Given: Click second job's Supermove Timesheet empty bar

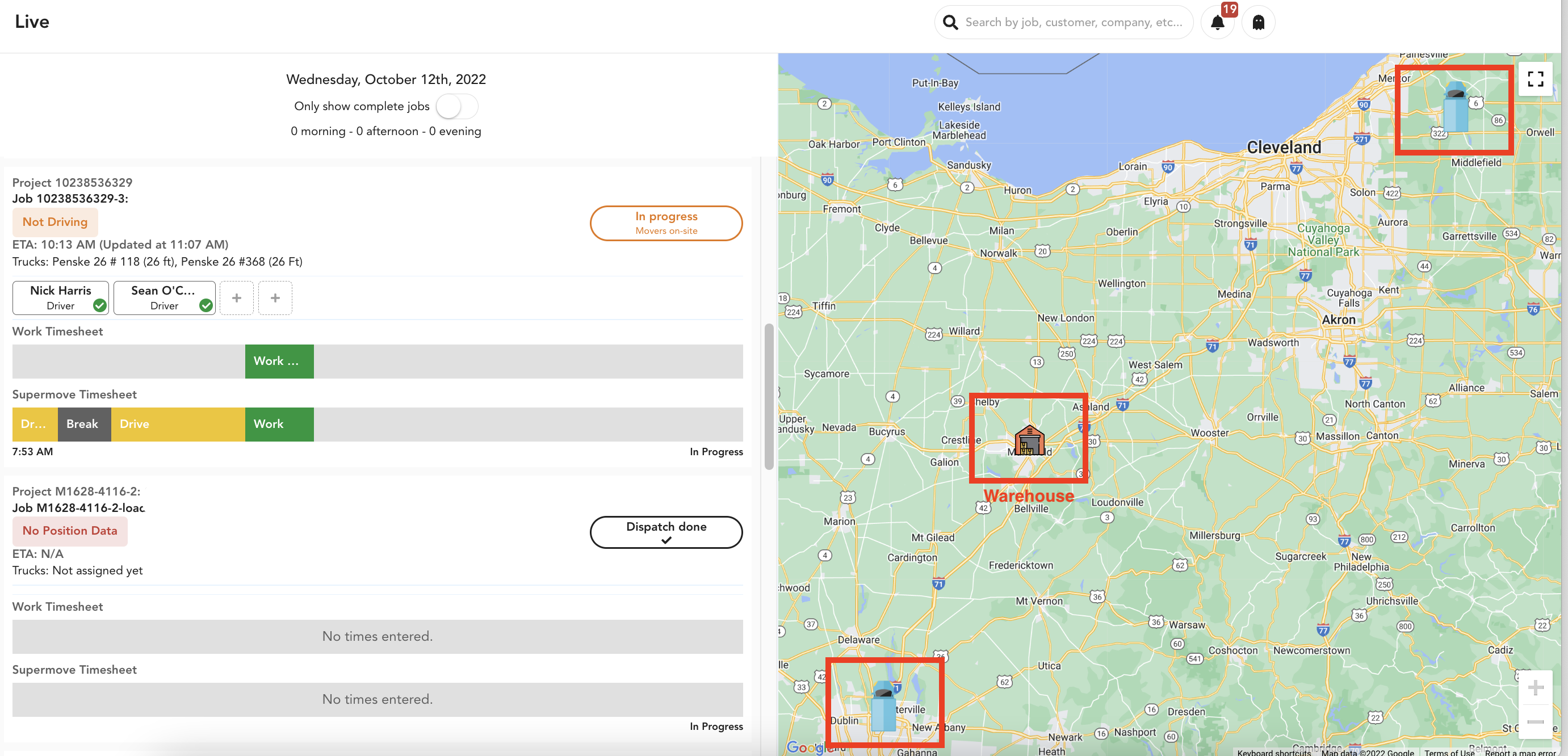Looking at the screenshot, I should 378,700.
